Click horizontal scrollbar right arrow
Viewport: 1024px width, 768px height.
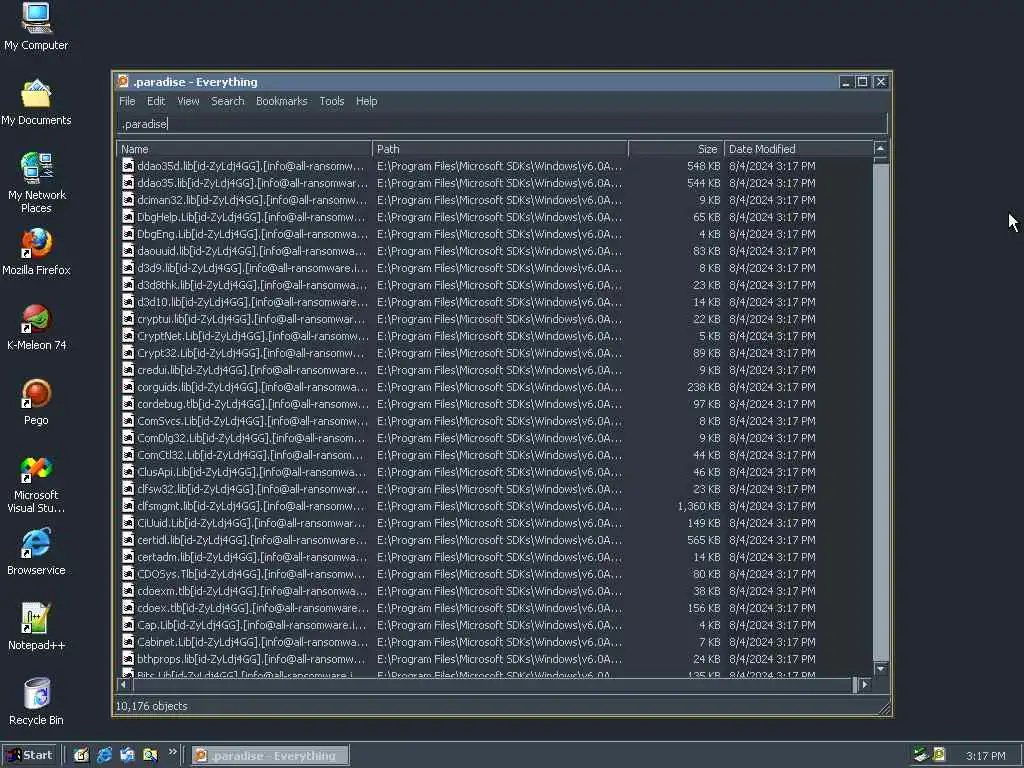[x=865, y=684]
